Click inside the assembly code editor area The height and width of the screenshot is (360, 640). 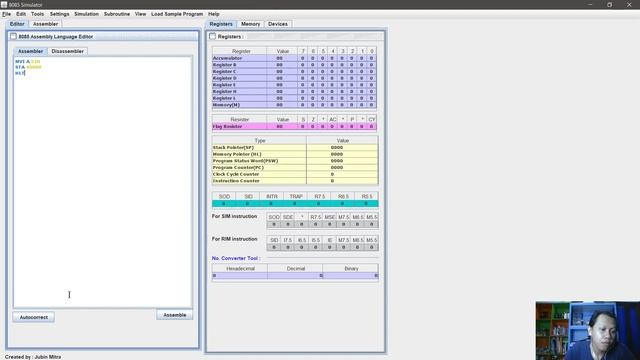click(x=102, y=182)
